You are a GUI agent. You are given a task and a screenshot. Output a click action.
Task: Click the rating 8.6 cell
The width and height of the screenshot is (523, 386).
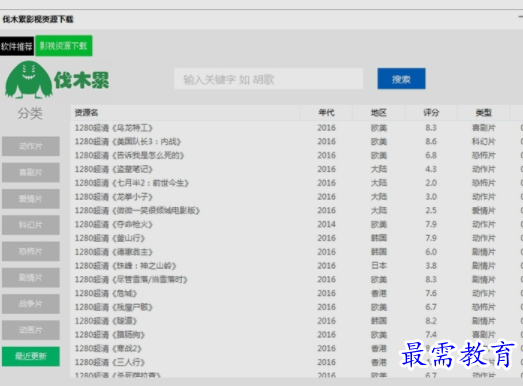pyautogui.click(x=431, y=141)
